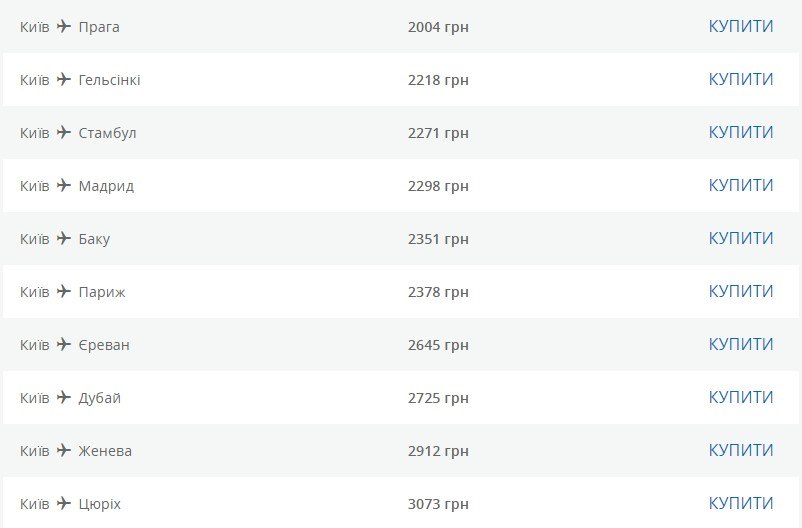Click КУПИТИ for the Гельсінкі flight
Viewport: 802px width, 528px height.
tap(741, 79)
